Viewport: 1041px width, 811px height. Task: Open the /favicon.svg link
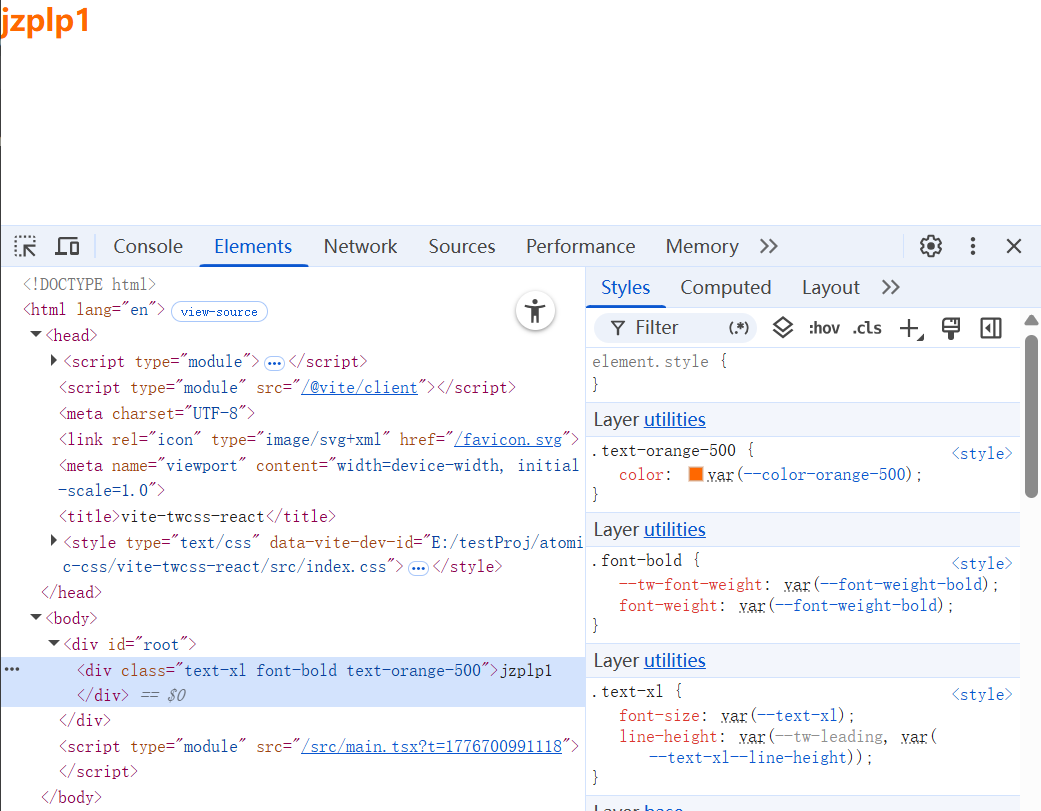click(508, 439)
